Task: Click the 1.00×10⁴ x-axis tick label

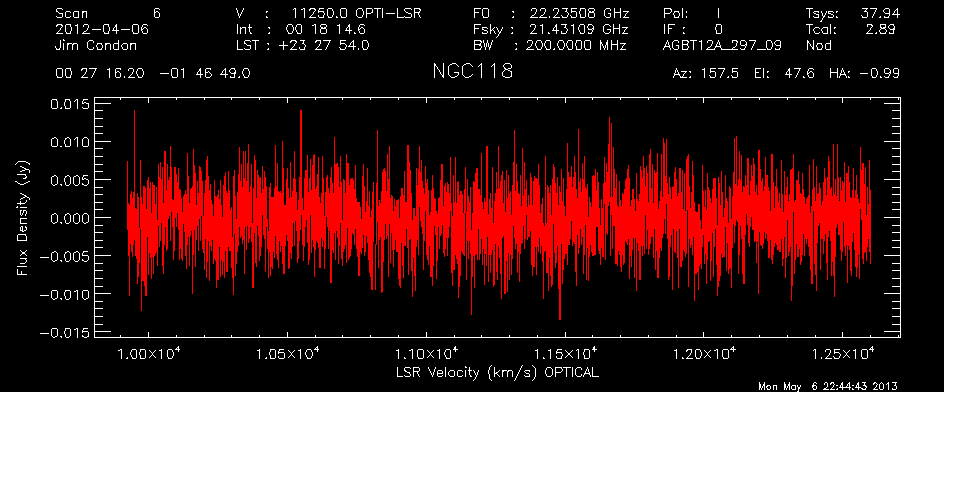Action: pos(149,354)
